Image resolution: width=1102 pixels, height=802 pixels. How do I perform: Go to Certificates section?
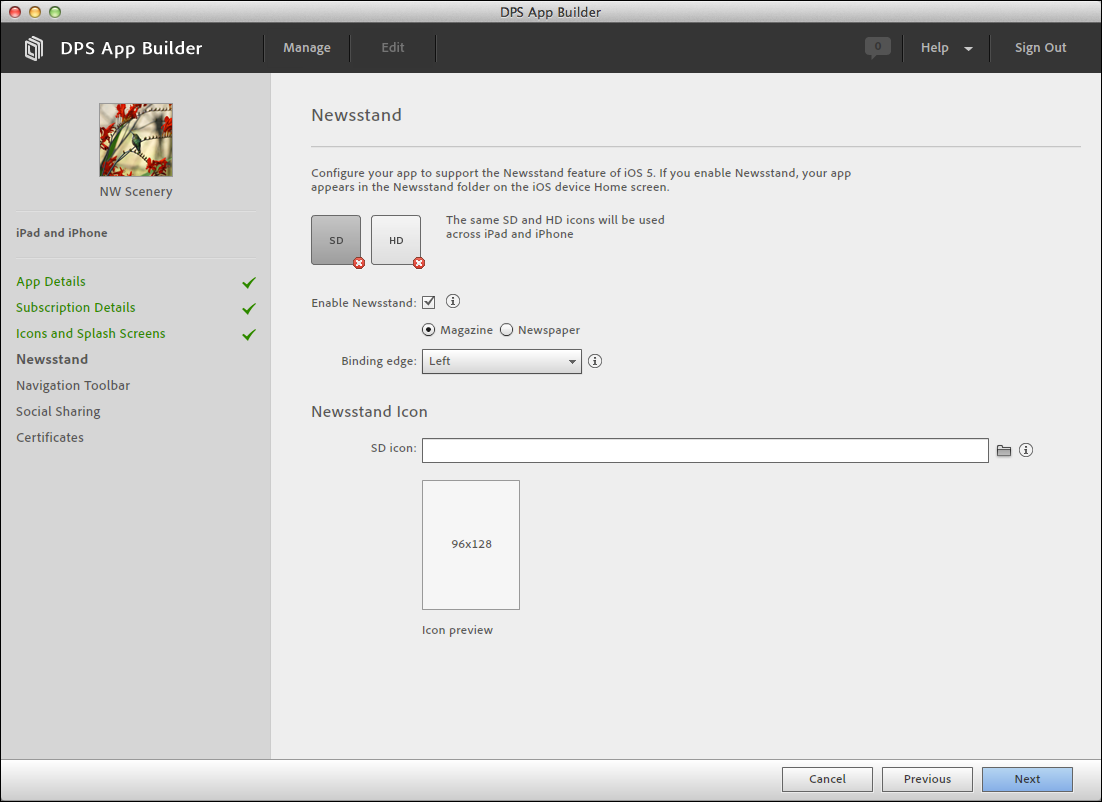(x=50, y=437)
